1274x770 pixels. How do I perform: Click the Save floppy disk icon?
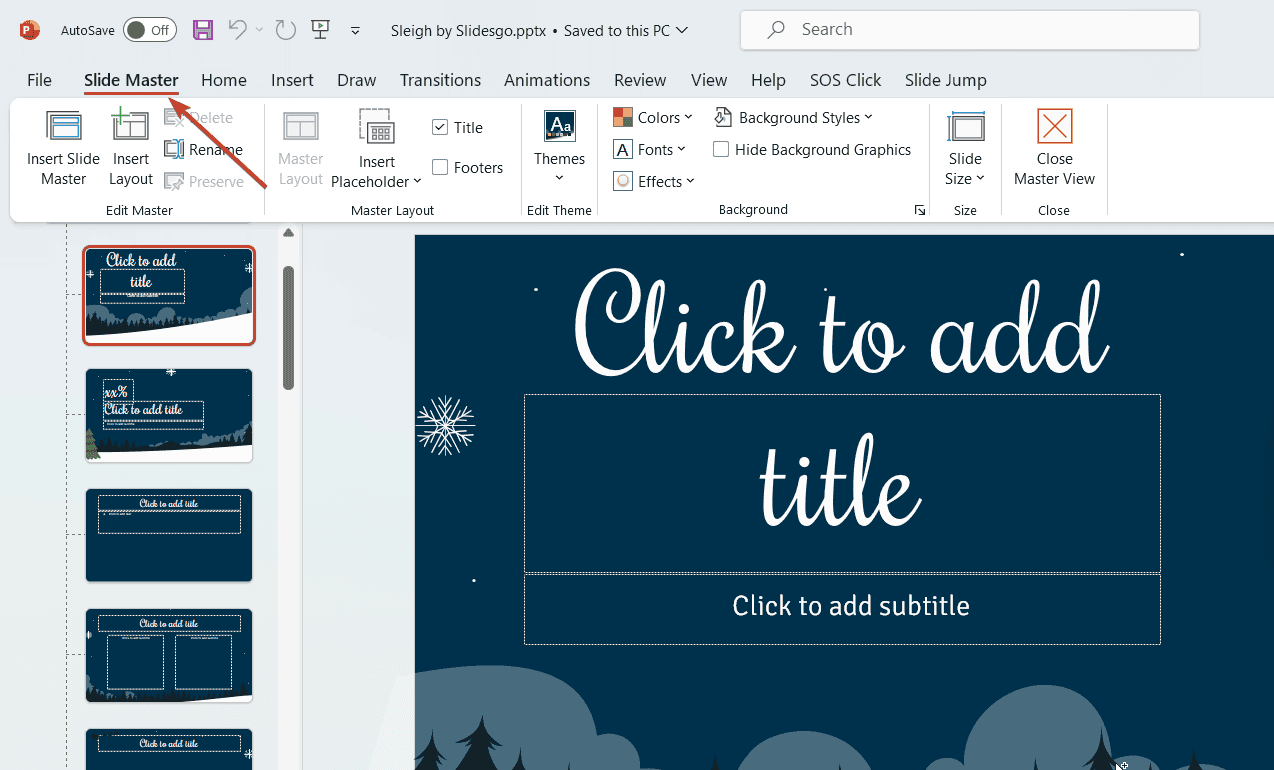pos(203,30)
